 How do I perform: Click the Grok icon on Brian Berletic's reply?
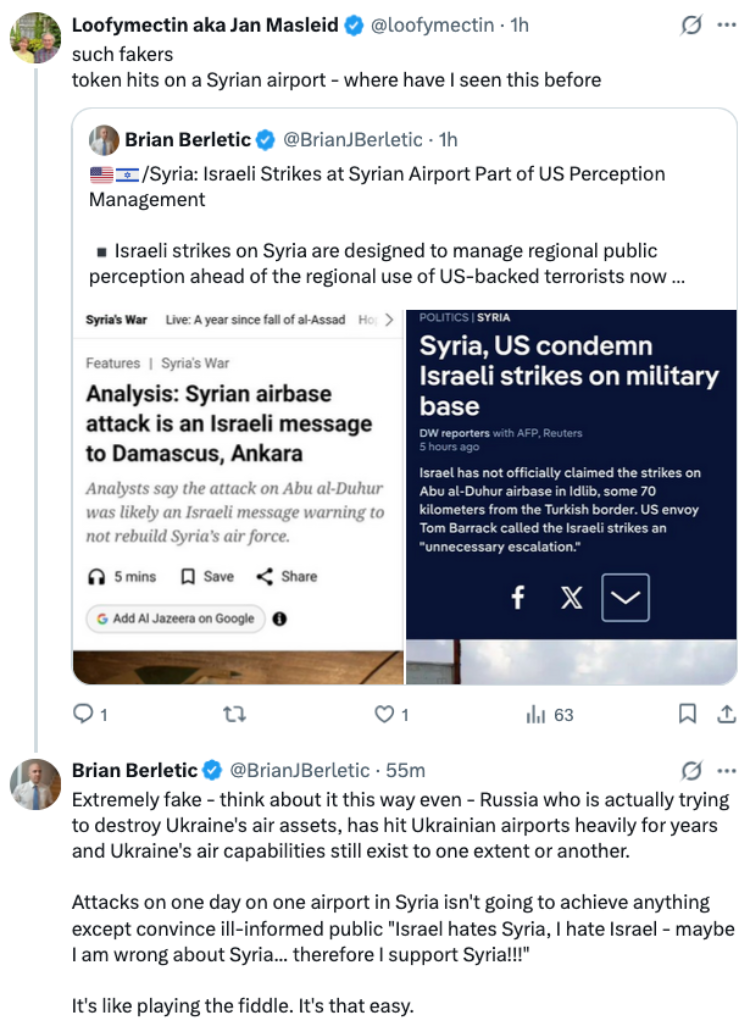coord(691,771)
